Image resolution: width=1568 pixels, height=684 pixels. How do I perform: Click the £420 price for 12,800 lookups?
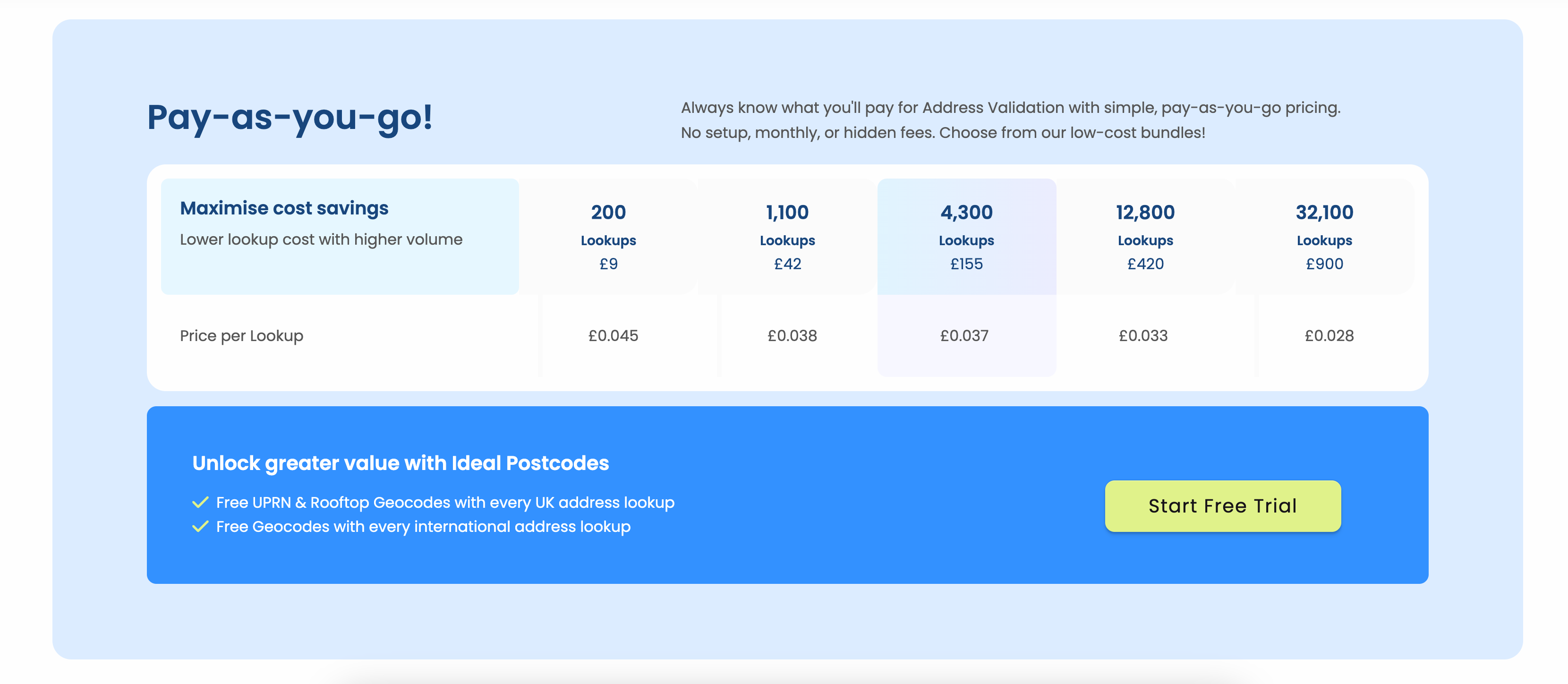pyautogui.click(x=1145, y=264)
